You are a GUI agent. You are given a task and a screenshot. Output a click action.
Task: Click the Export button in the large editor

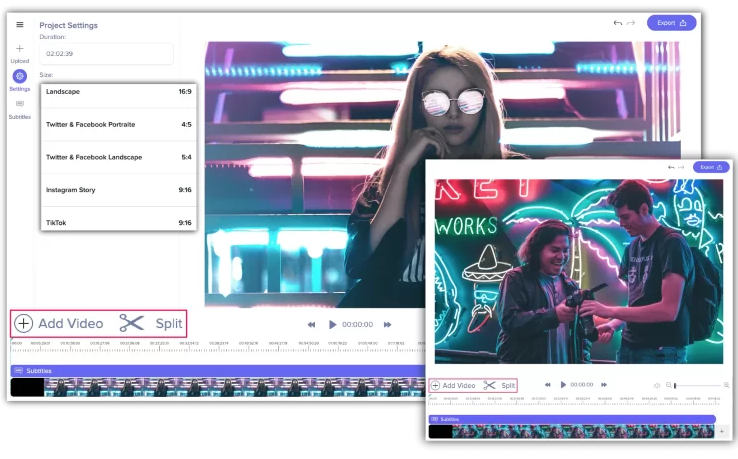672,23
